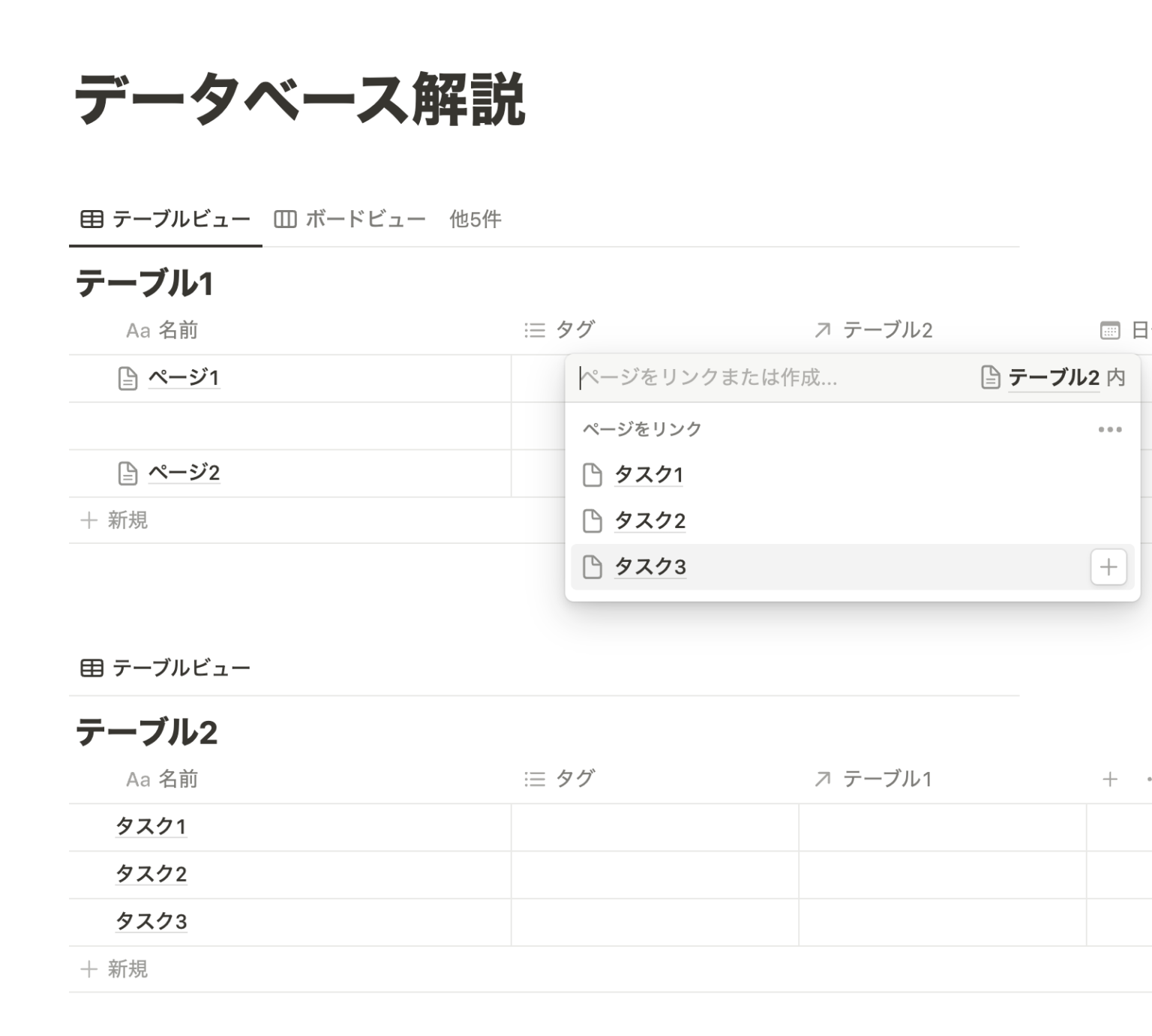Click the page icon next to ページ2
This screenshot has width=1152, height=1036.
(128, 473)
